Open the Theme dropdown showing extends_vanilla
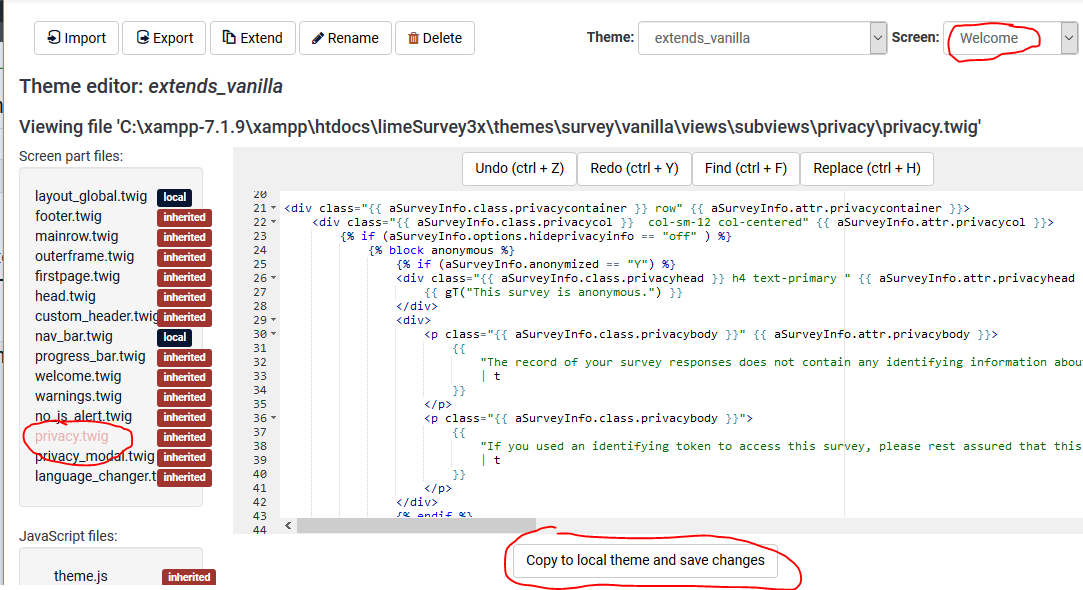The height and width of the screenshot is (590, 1083). tap(763, 38)
